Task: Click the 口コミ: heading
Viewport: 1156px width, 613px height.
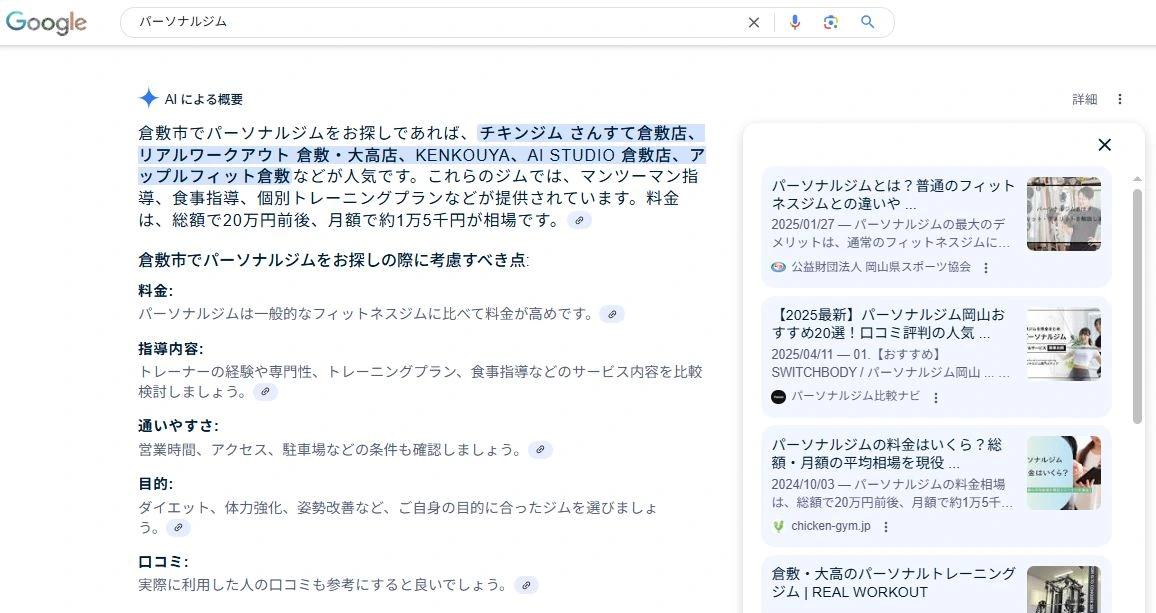Action: coord(164,562)
